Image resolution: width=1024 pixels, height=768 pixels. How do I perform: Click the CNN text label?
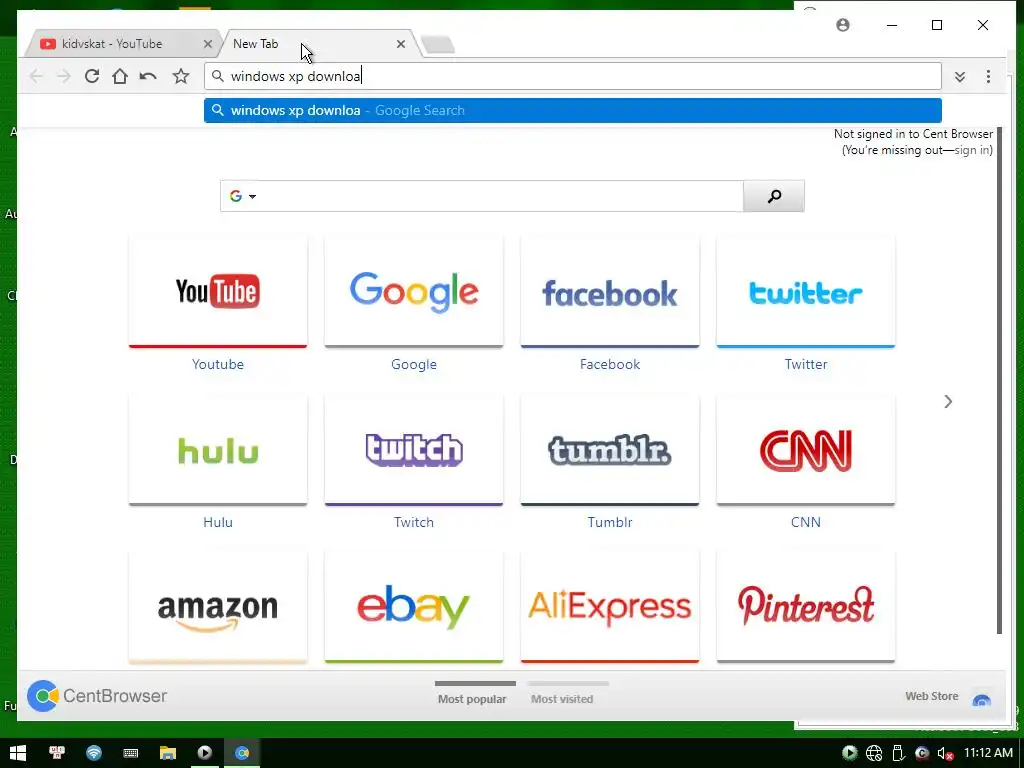point(805,522)
